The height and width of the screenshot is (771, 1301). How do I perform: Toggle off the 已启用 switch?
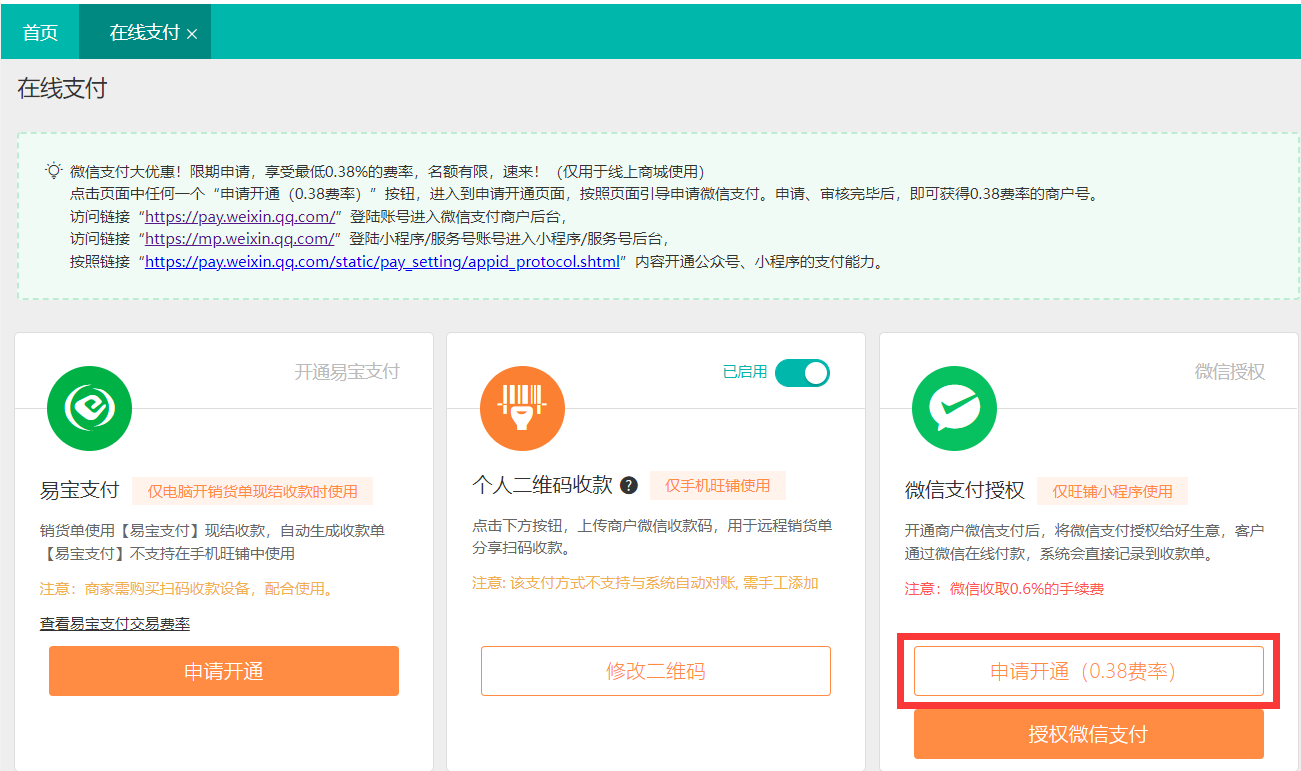(802, 372)
